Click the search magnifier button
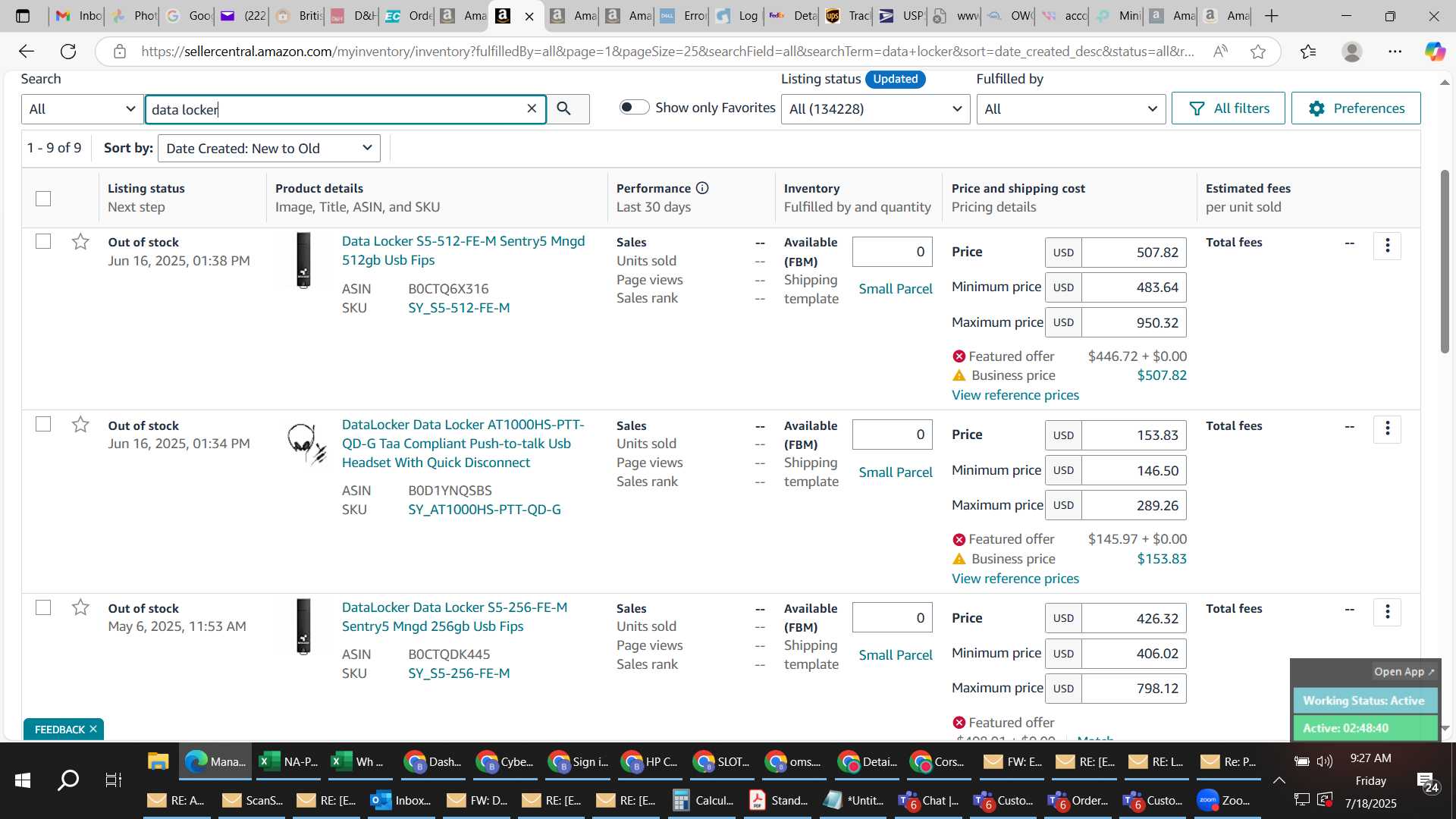 click(x=564, y=109)
